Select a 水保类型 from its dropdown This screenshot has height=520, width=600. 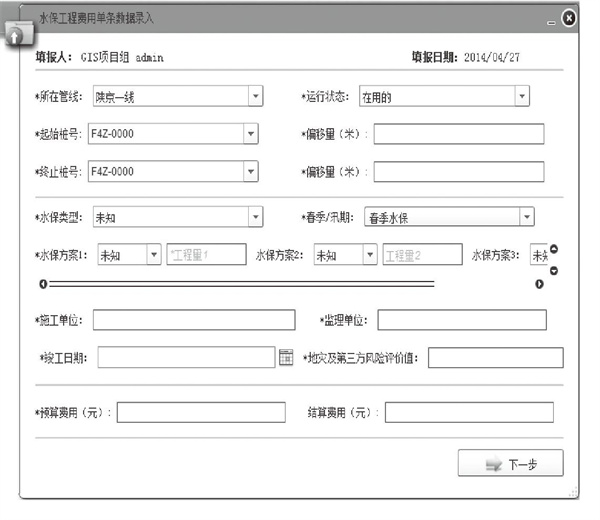click(255, 217)
